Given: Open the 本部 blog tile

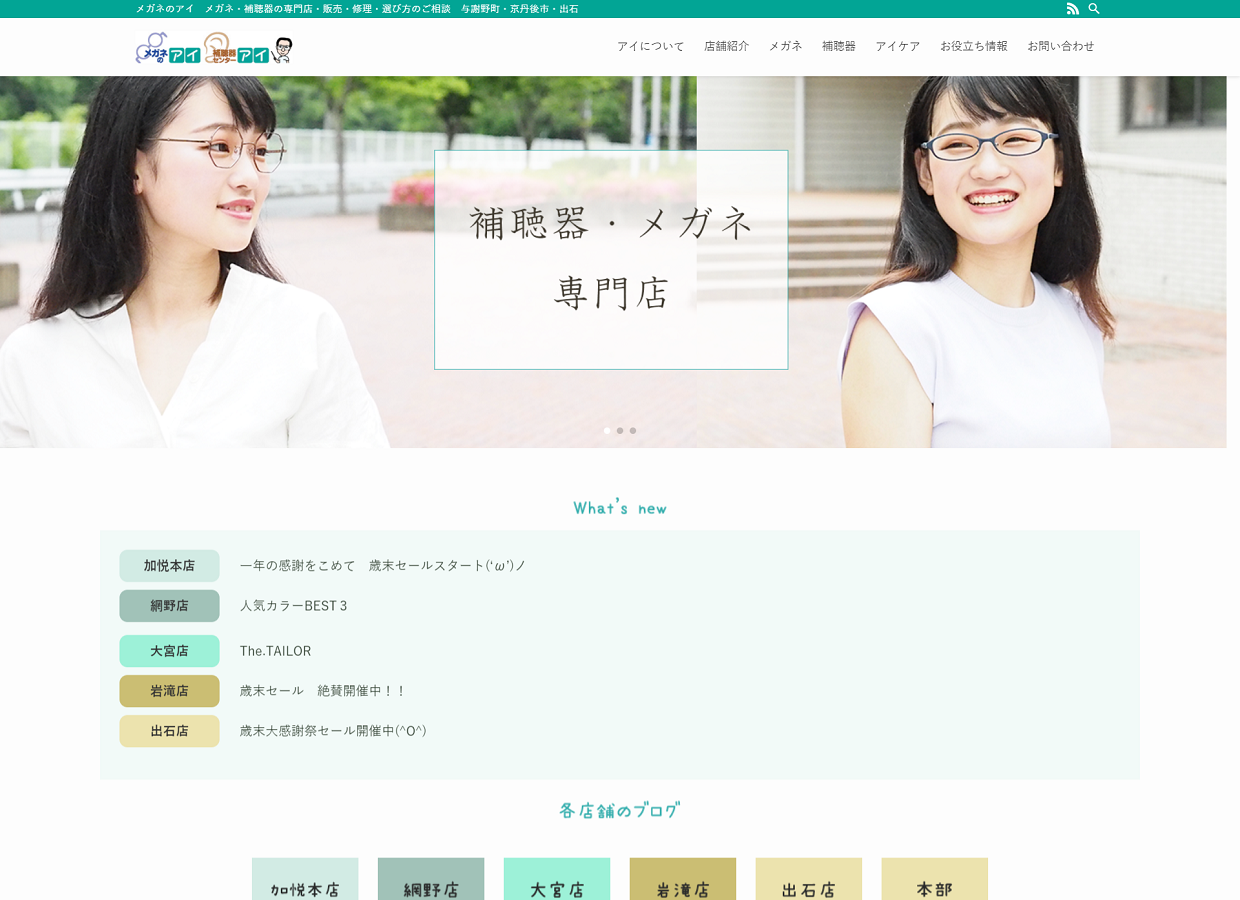Looking at the screenshot, I should 934,881.
